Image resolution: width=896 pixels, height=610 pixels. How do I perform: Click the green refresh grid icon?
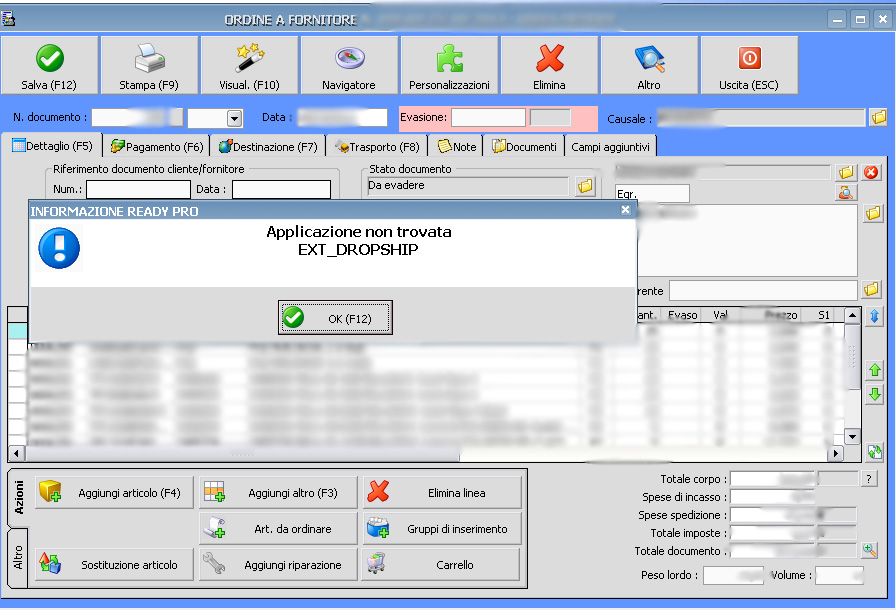[875, 452]
